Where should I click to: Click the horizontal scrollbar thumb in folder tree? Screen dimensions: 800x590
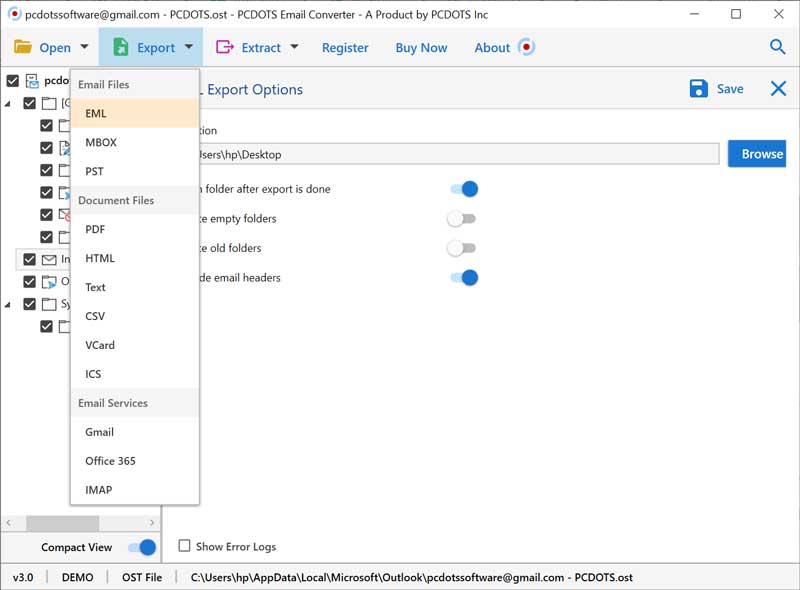[62, 523]
